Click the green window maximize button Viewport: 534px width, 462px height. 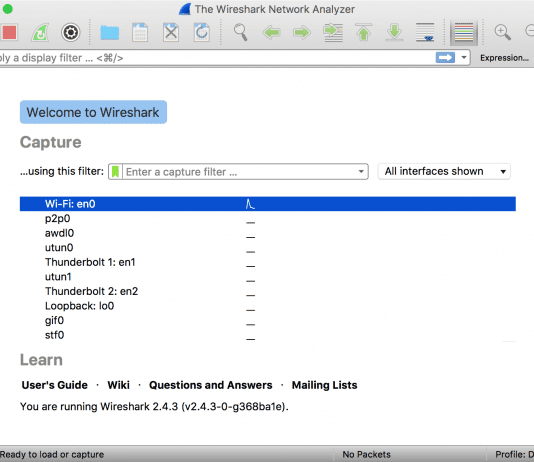click(x=7, y=9)
